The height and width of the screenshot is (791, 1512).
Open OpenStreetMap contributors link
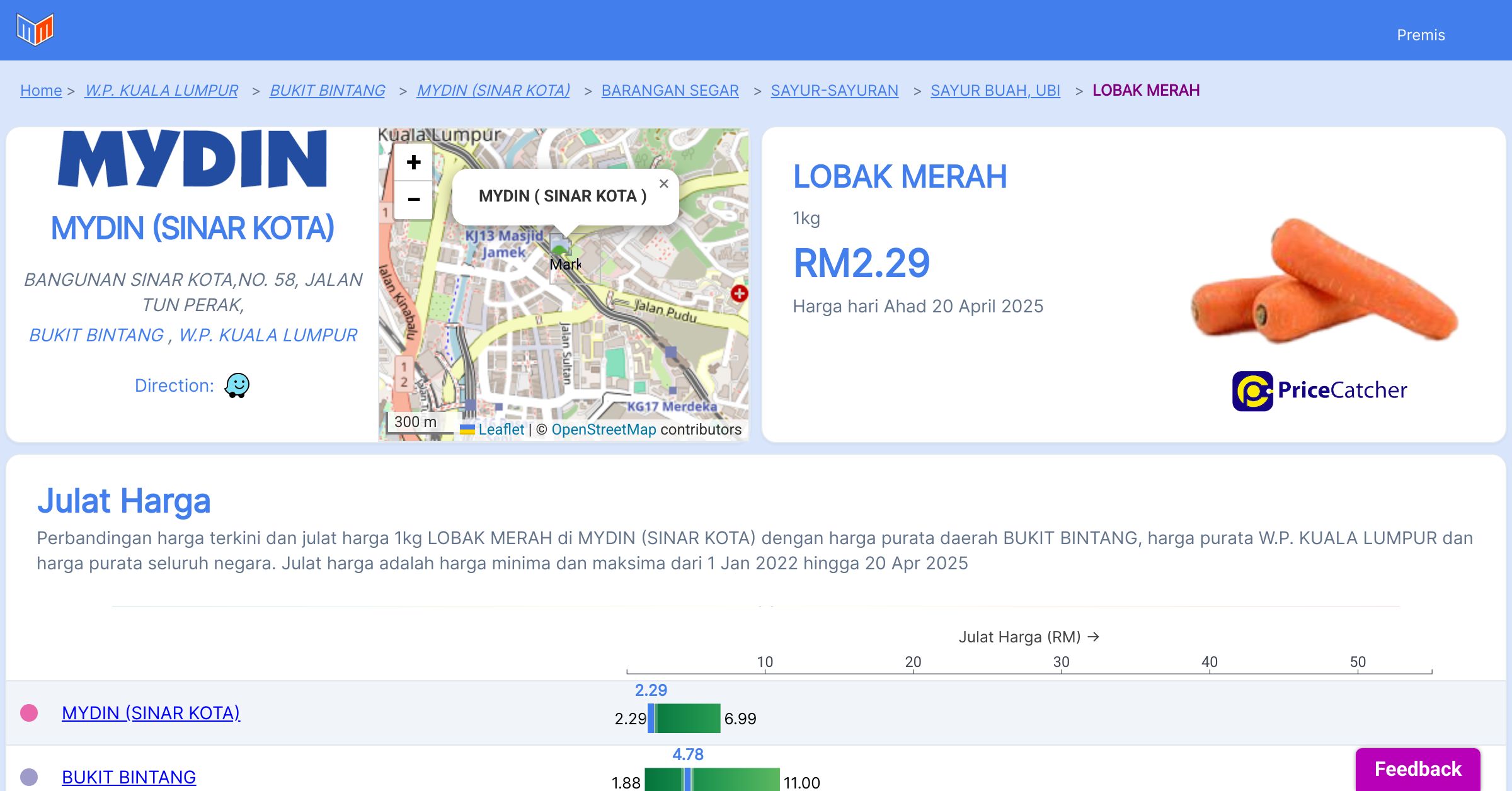point(604,430)
